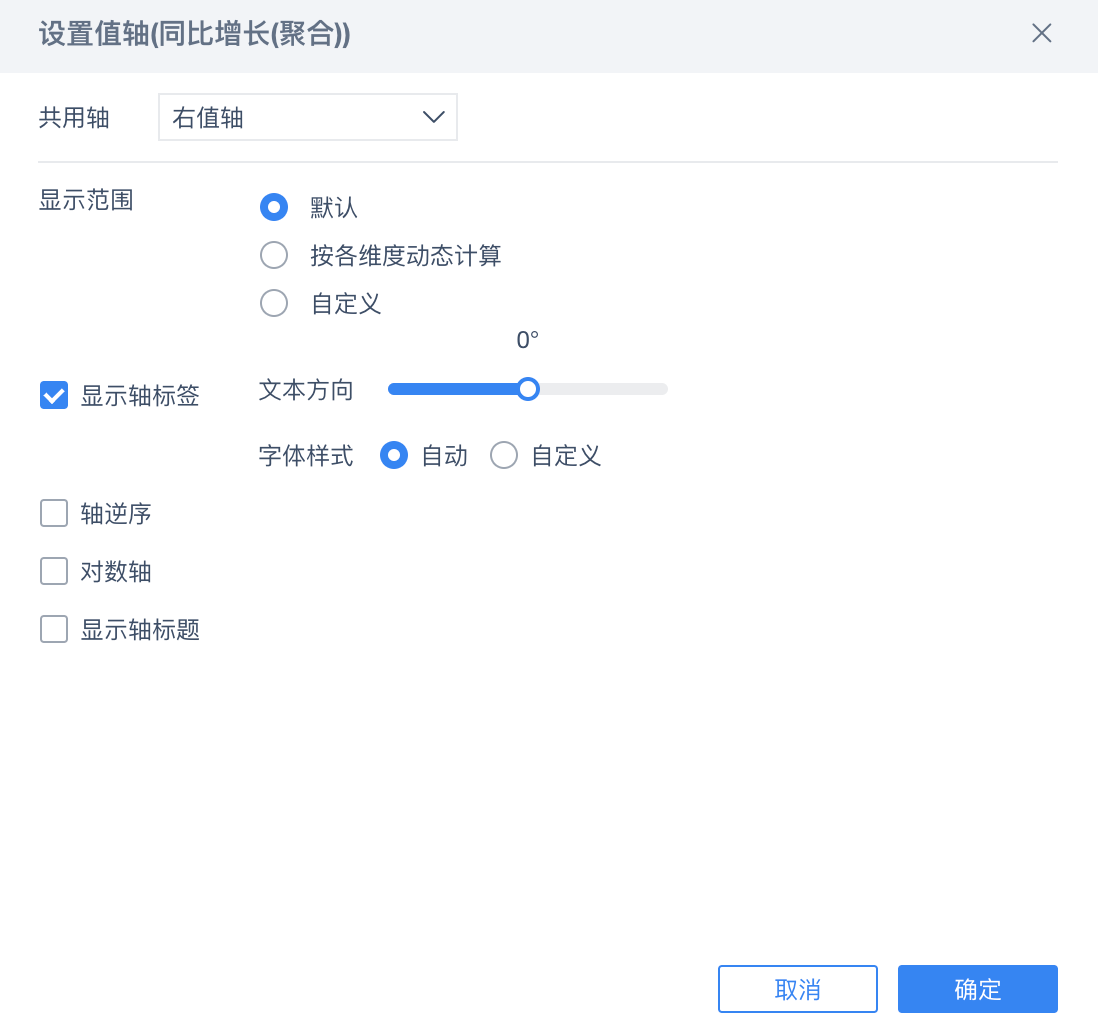
Task: Select the 默认 display range radio
Action: pyautogui.click(x=274, y=207)
